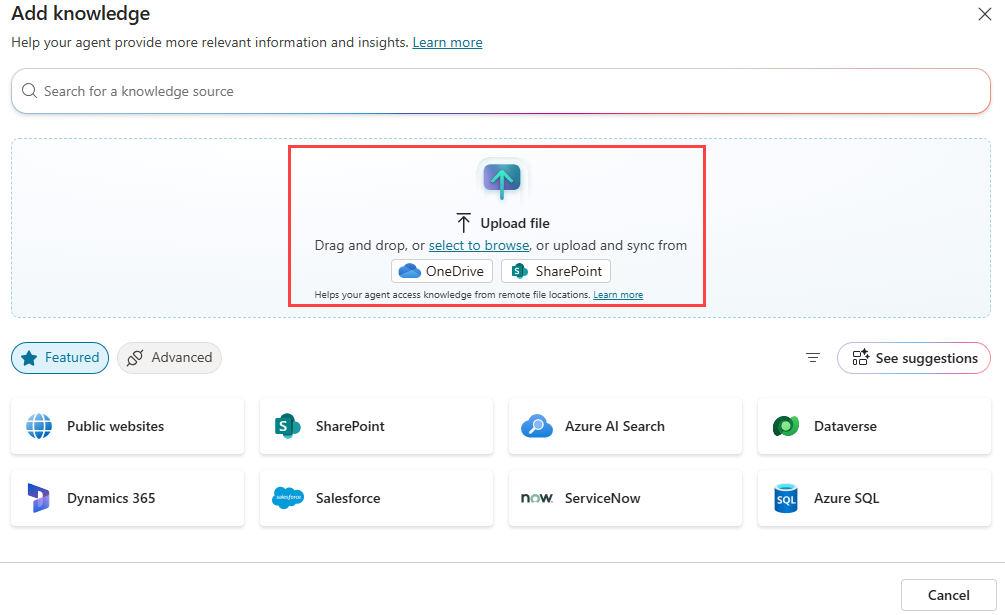Click the ServiceNow now logo
1005x615 pixels.
[536, 498]
